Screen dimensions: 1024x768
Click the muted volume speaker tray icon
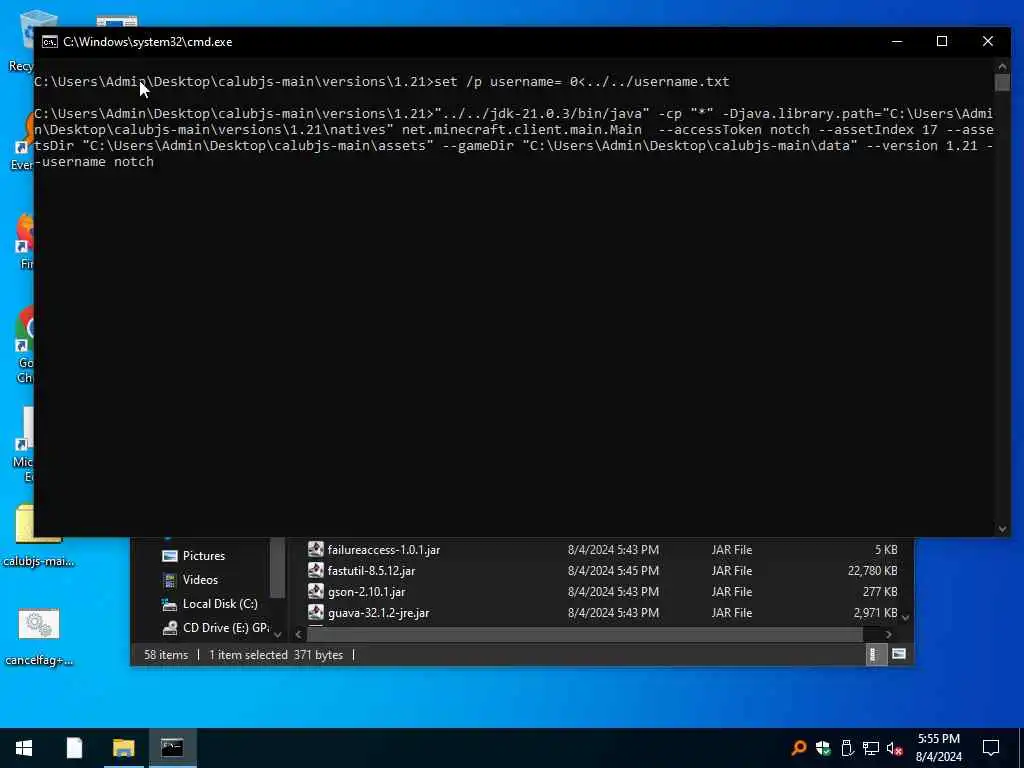[x=894, y=748]
